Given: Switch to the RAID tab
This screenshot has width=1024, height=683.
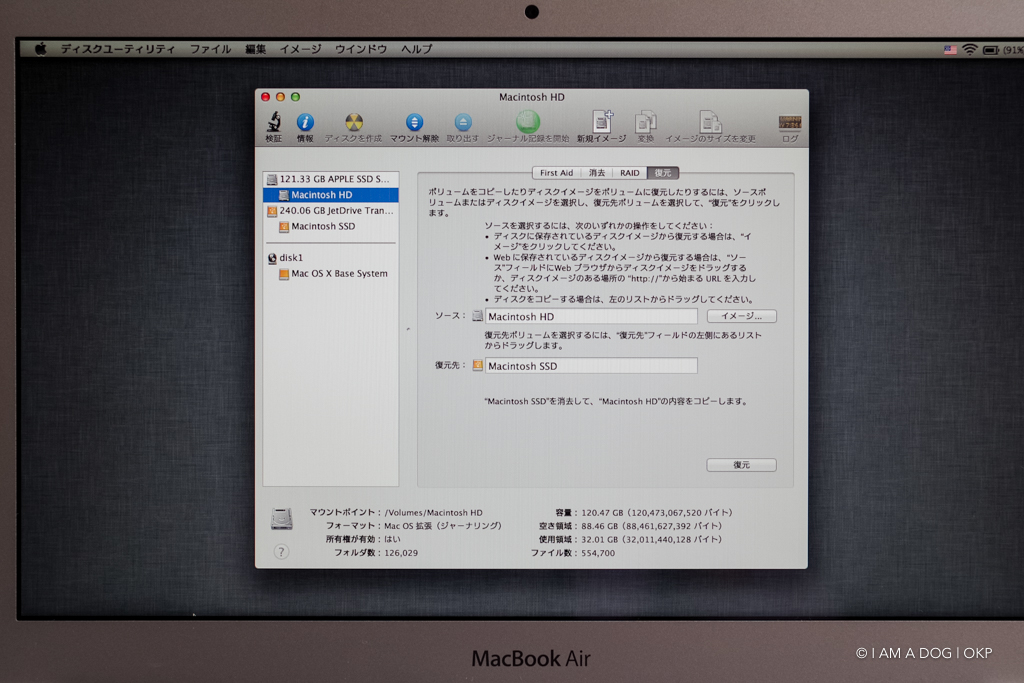Looking at the screenshot, I should (x=630, y=173).
